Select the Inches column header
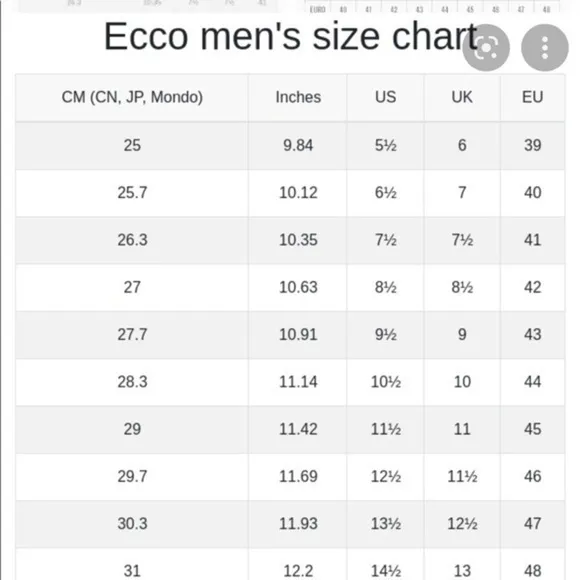Viewport: 580px width, 580px height. coord(298,98)
